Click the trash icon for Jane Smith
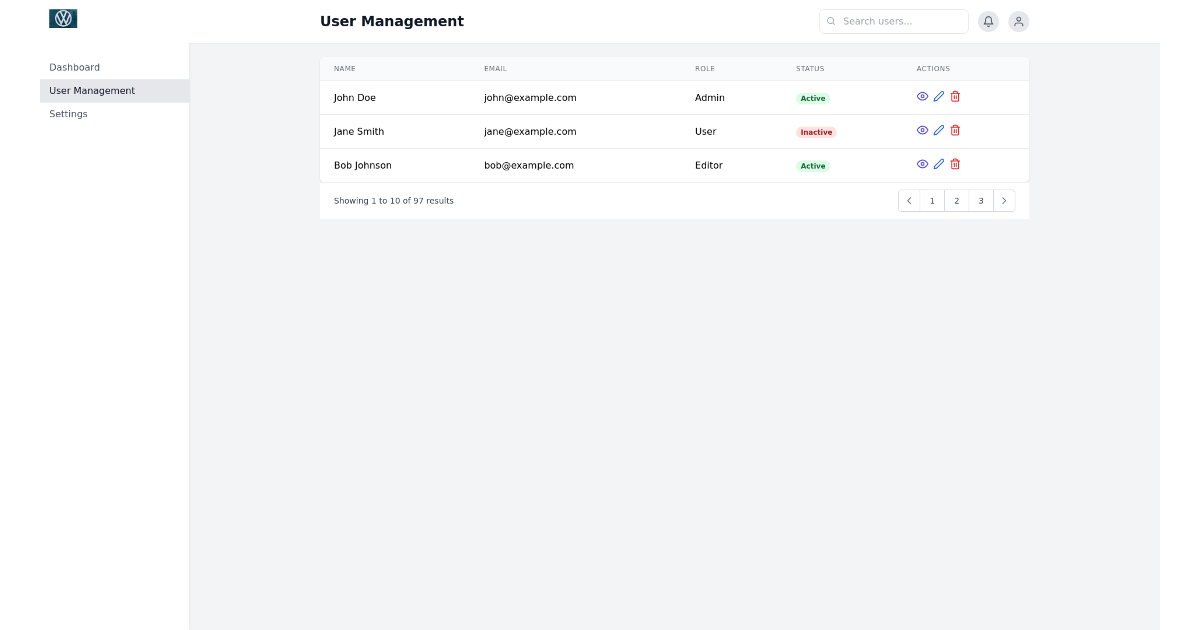The width and height of the screenshot is (1200, 630). [955, 130]
